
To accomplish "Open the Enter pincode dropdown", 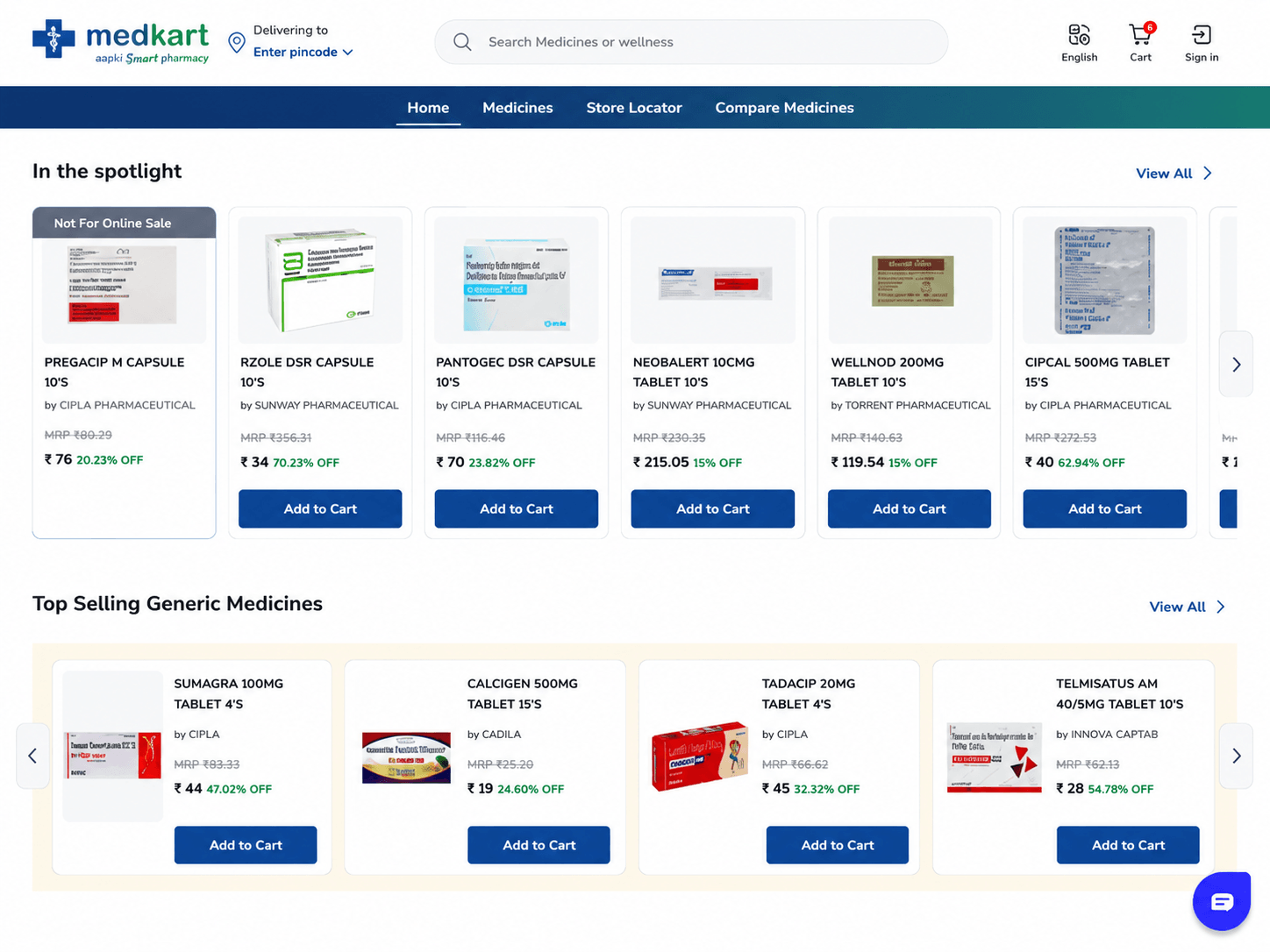I will point(303,52).
